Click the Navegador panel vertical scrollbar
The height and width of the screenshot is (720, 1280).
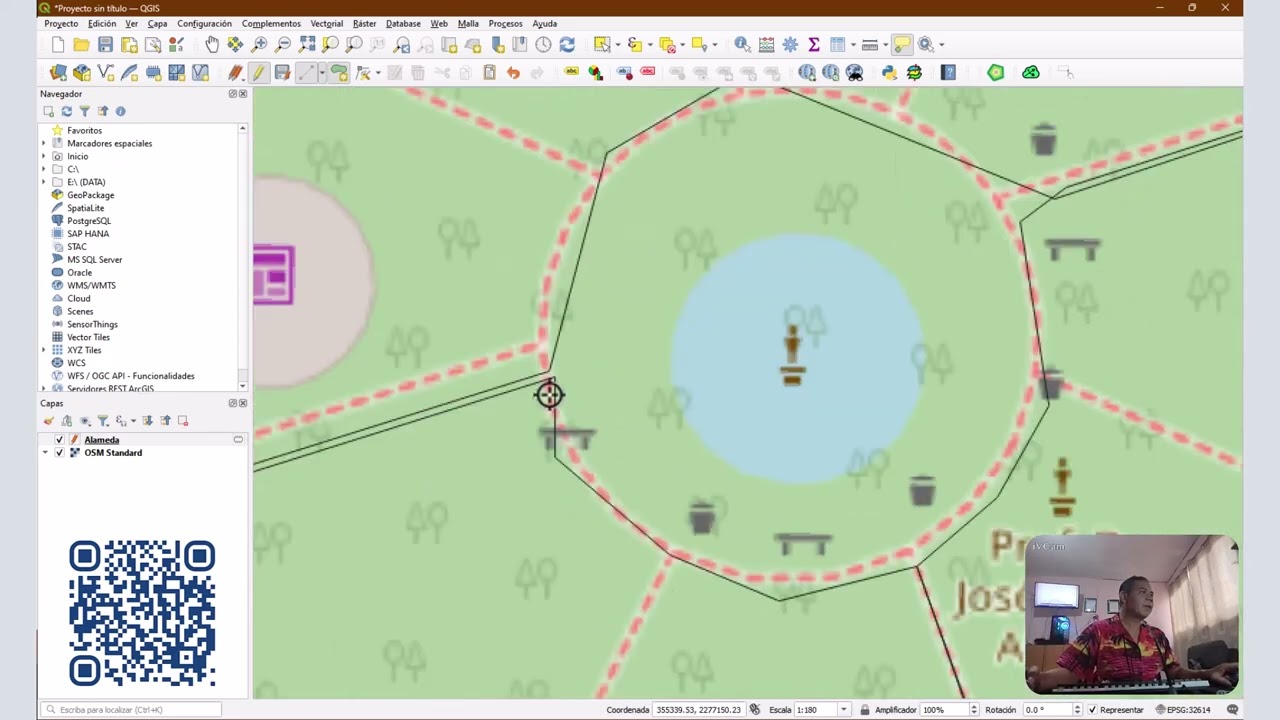click(x=242, y=258)
